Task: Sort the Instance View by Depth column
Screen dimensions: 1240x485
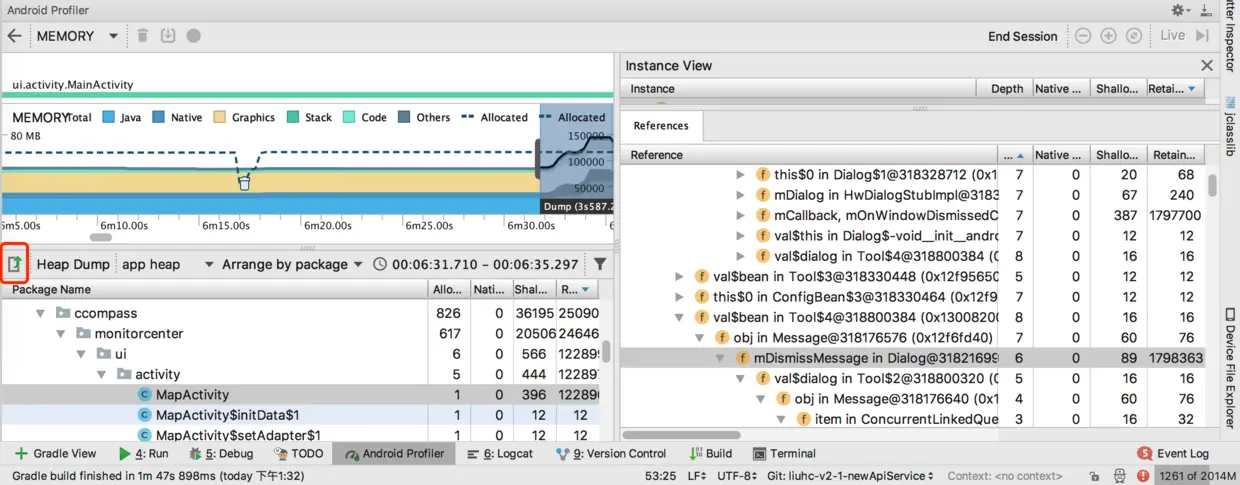Action: pyautogui.click(x=1006, y=89)
